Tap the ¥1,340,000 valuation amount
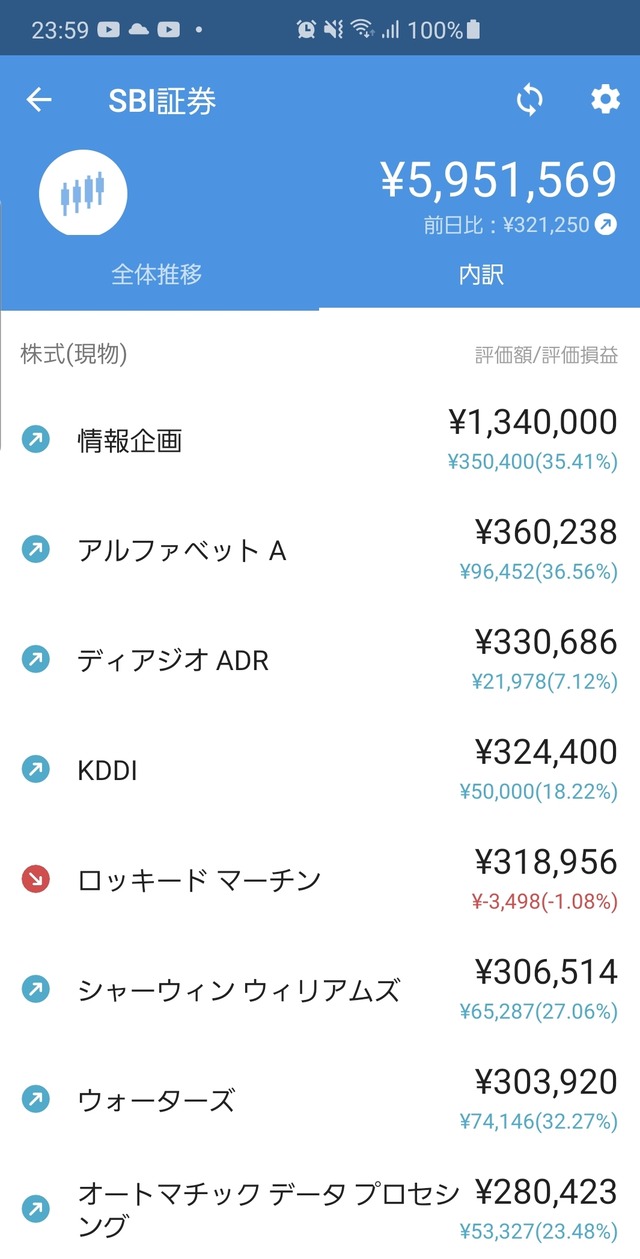The height and width of the screenshot is (1259, 640). point(532,422)
